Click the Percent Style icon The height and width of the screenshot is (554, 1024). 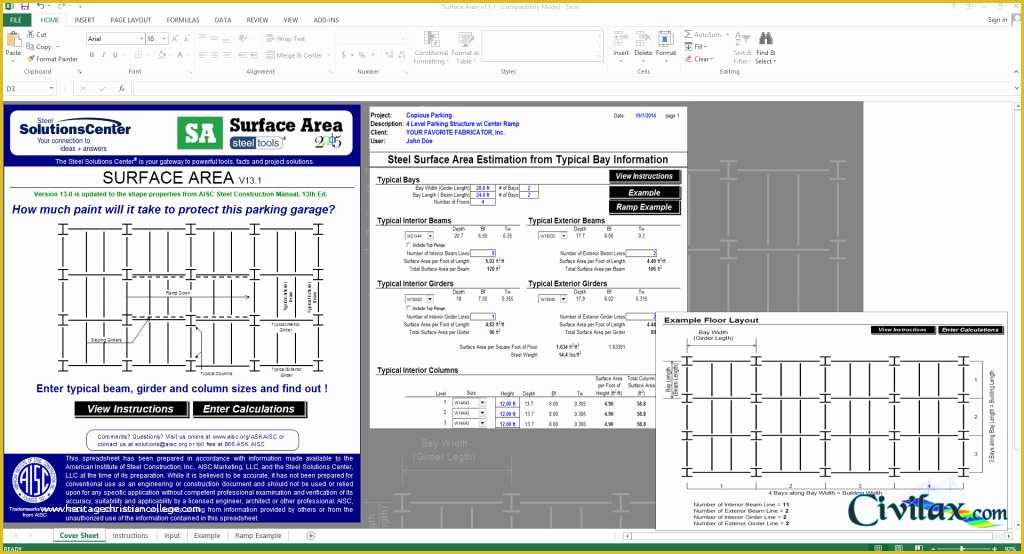362,56
